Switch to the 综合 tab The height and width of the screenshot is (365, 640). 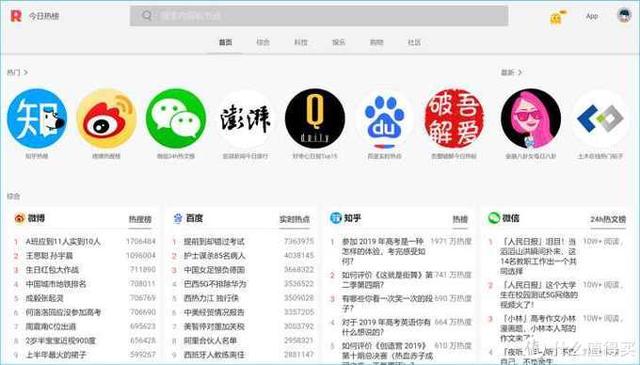coord(263,42)
